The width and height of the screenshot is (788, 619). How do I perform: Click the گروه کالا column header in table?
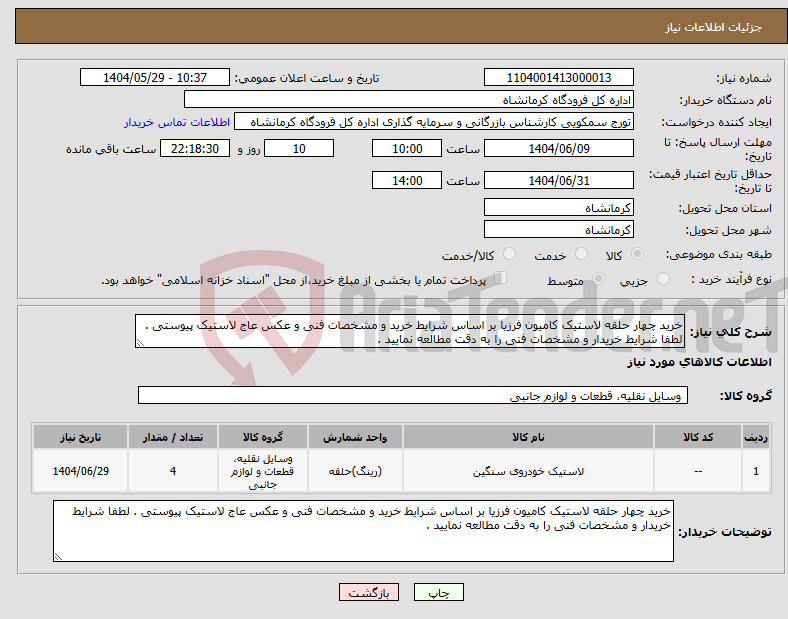pos(263,437)
